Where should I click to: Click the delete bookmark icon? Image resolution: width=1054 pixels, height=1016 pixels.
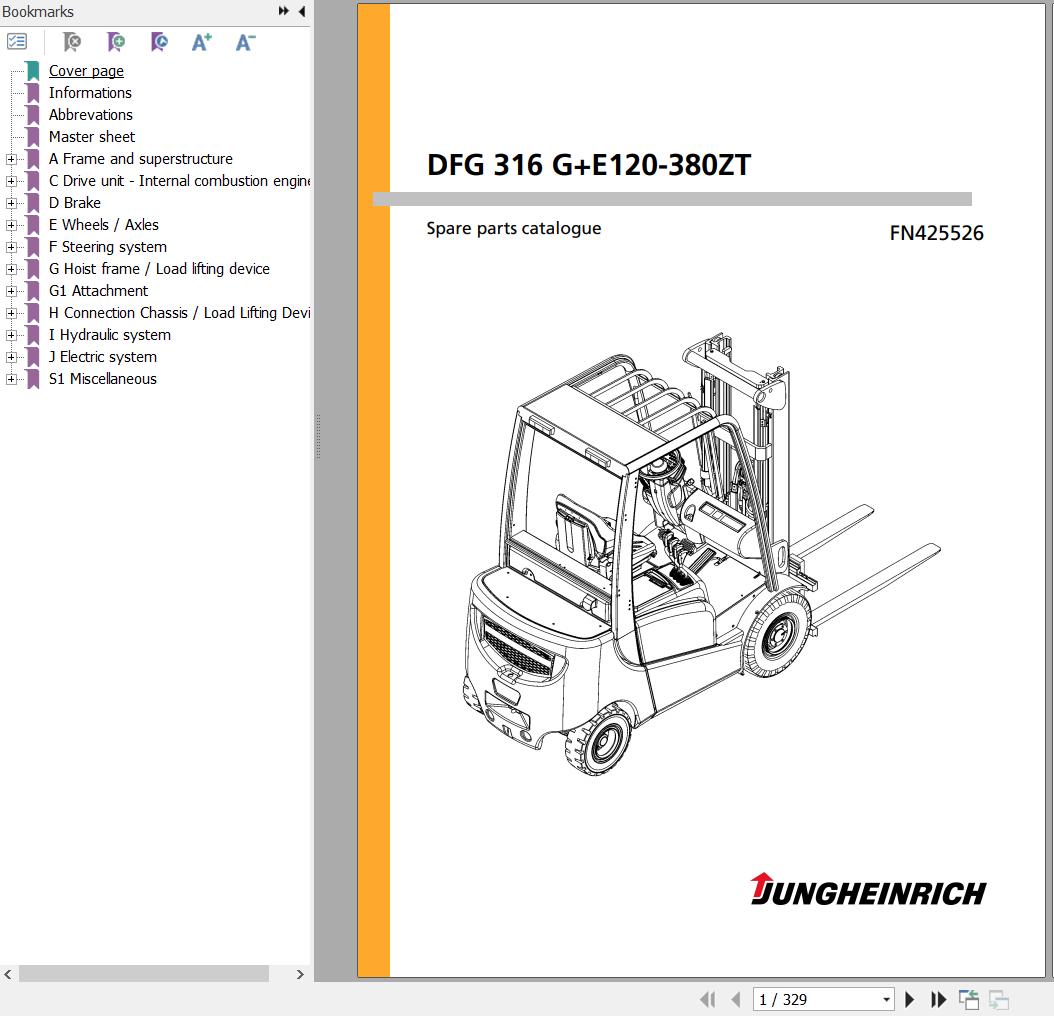[72, 42]
